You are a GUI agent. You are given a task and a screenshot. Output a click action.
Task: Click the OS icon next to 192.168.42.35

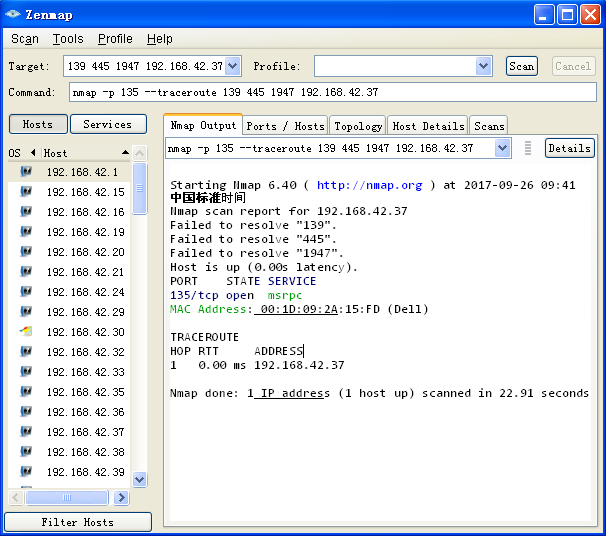pos(26,392)
